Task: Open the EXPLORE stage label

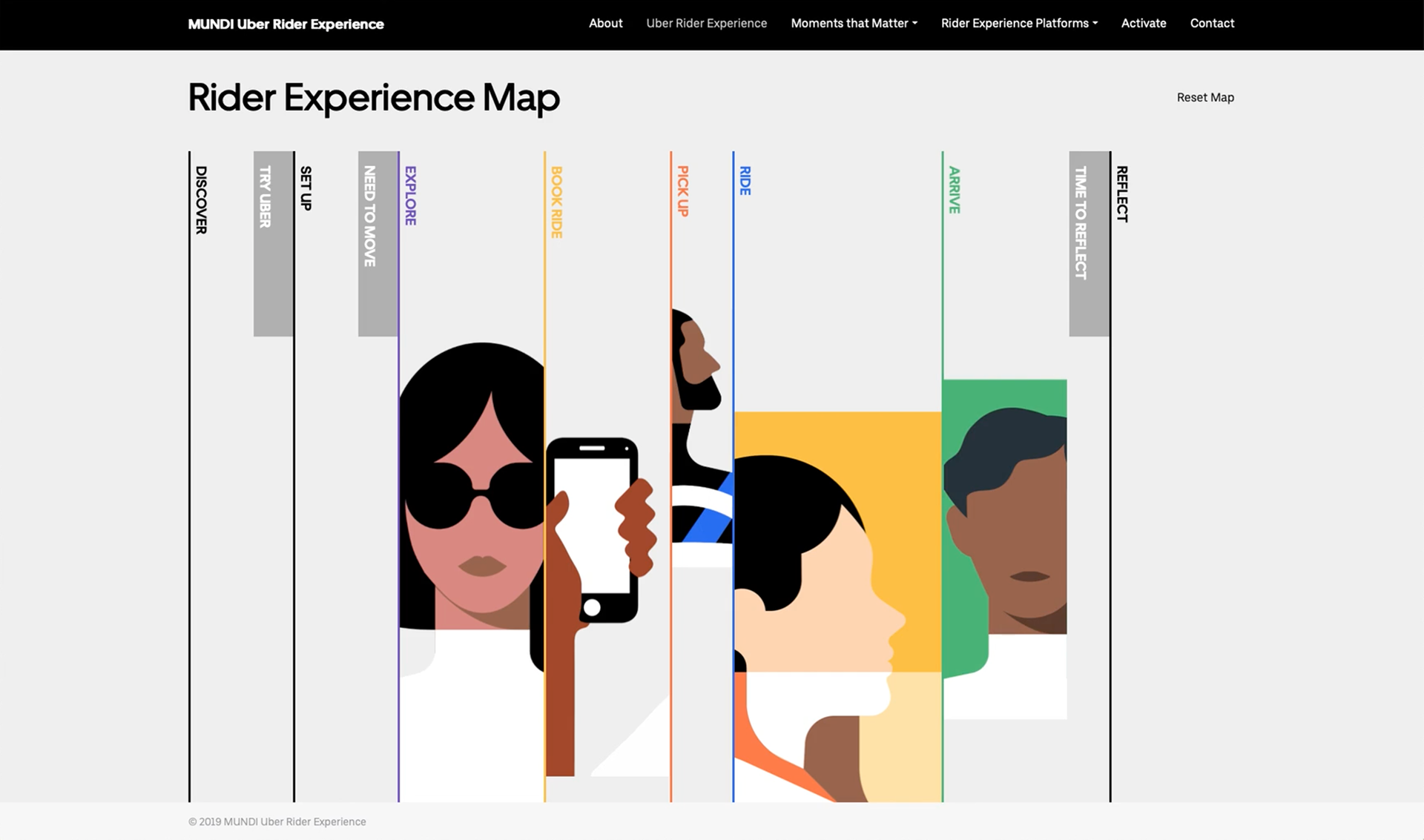Action: point(410,196)
